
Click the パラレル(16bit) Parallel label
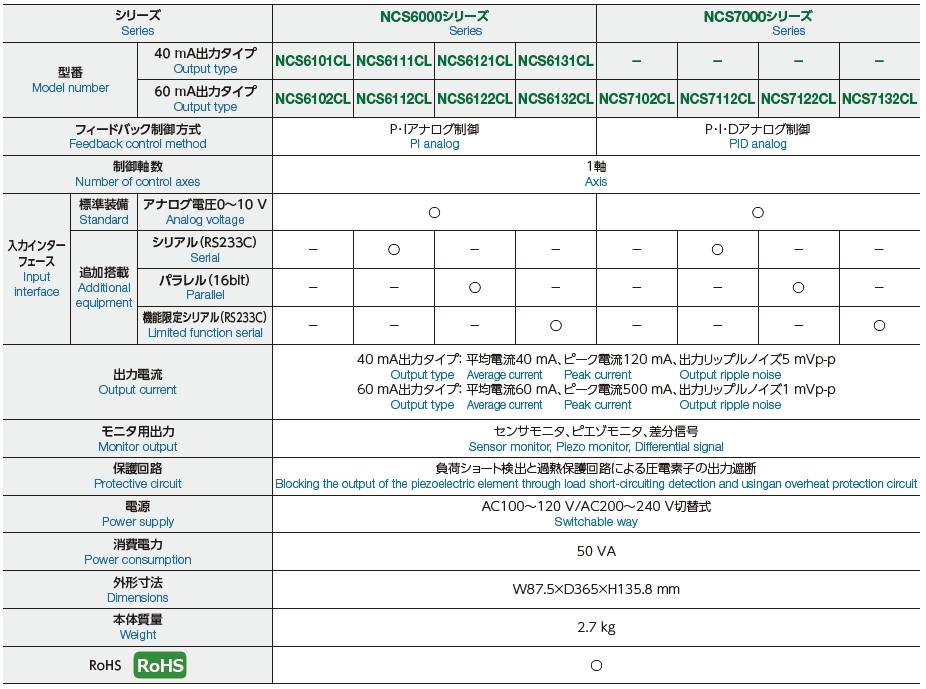pos(205,288)
